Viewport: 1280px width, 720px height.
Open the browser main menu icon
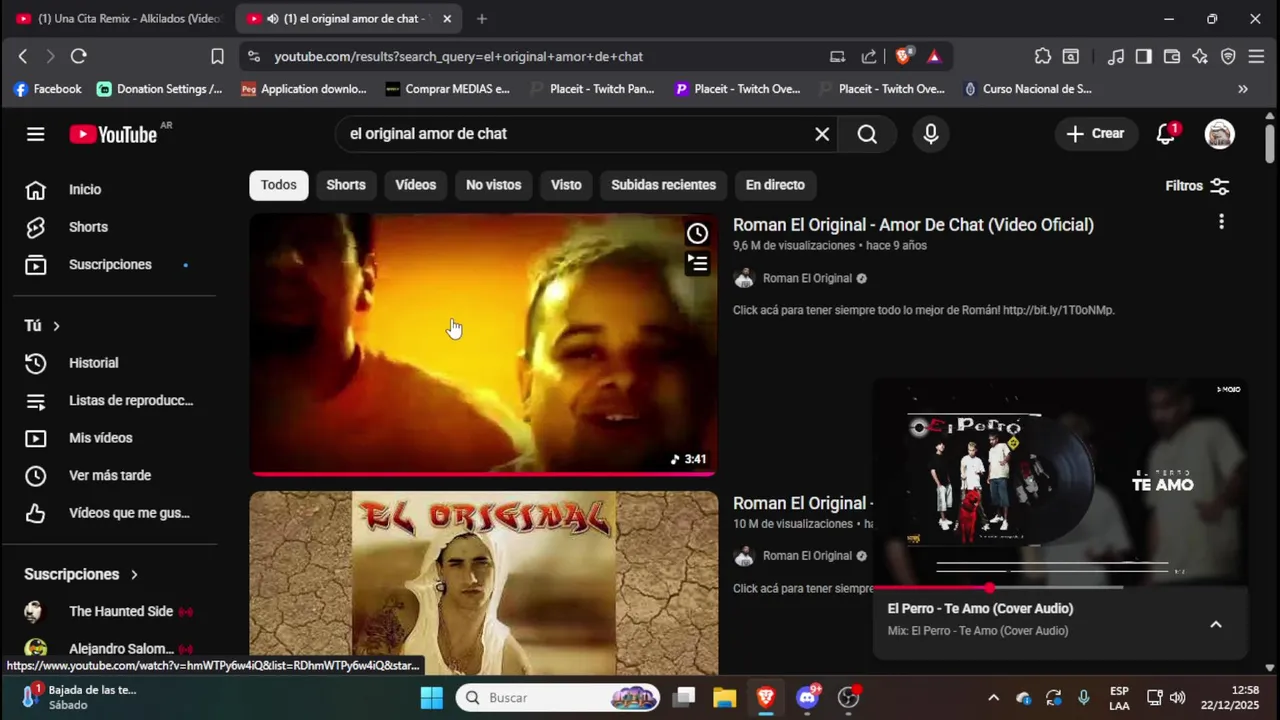coord(1257,57)
